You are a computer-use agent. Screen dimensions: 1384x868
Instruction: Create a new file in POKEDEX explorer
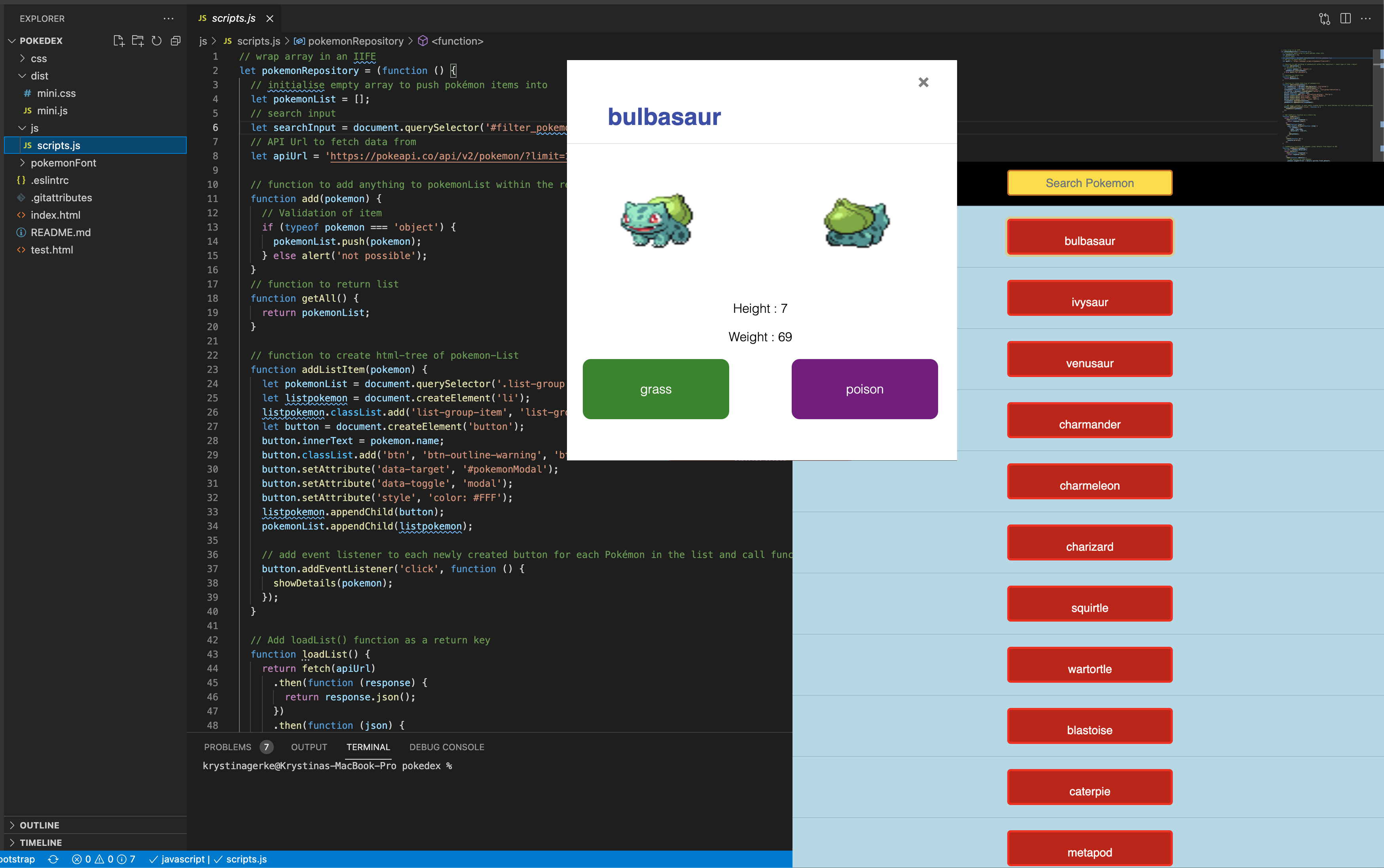click(119, 41)
